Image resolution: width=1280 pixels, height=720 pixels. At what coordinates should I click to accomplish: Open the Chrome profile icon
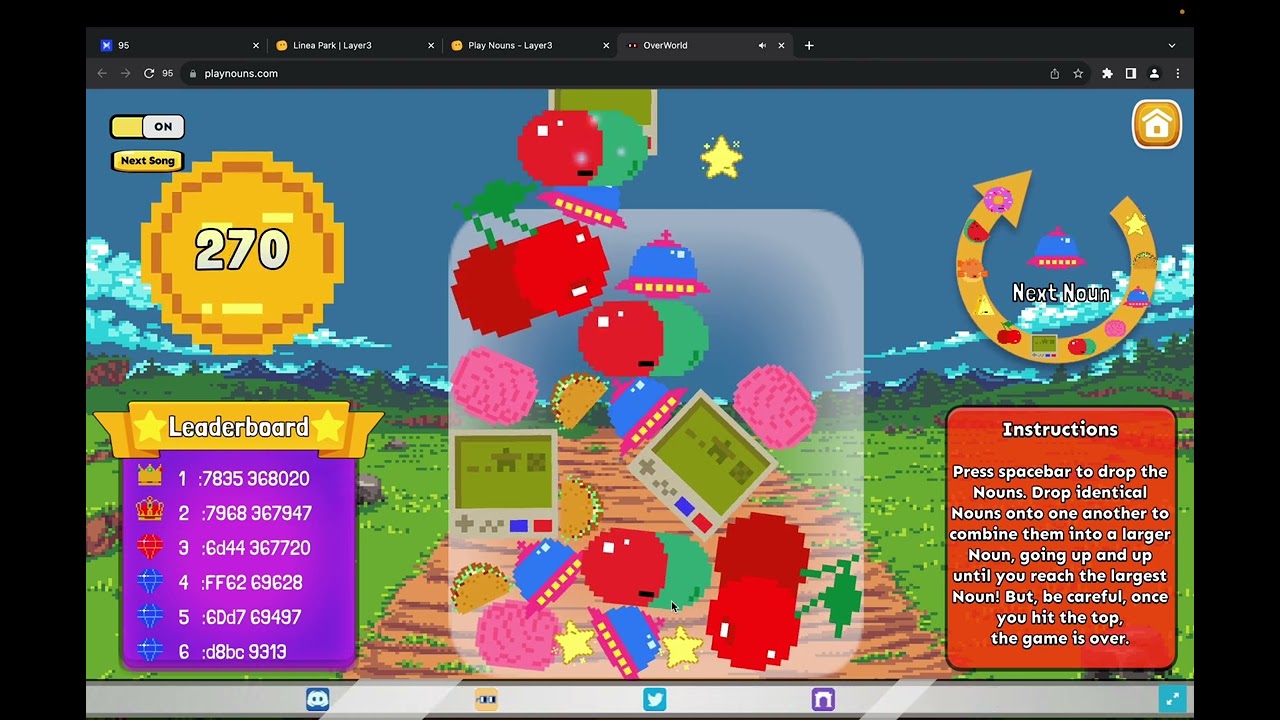pyautogui.click(x=1154, y=73)
